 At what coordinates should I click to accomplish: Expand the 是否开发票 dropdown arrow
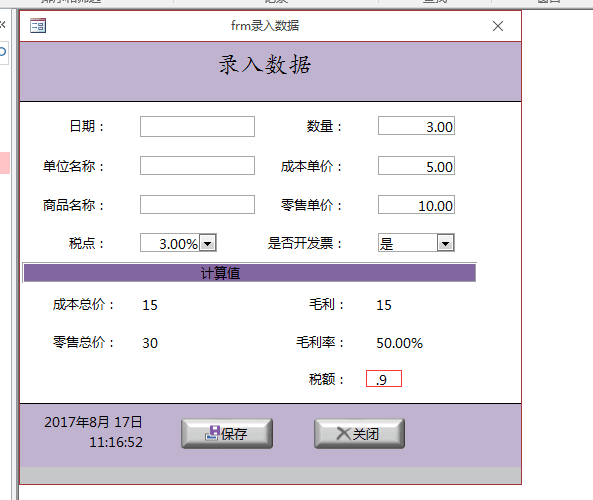(446, 243)
